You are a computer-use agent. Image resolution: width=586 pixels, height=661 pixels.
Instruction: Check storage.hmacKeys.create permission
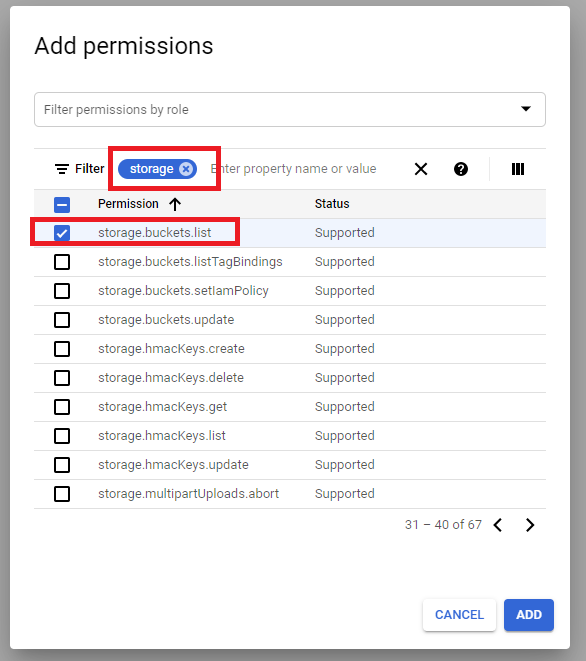62,349
